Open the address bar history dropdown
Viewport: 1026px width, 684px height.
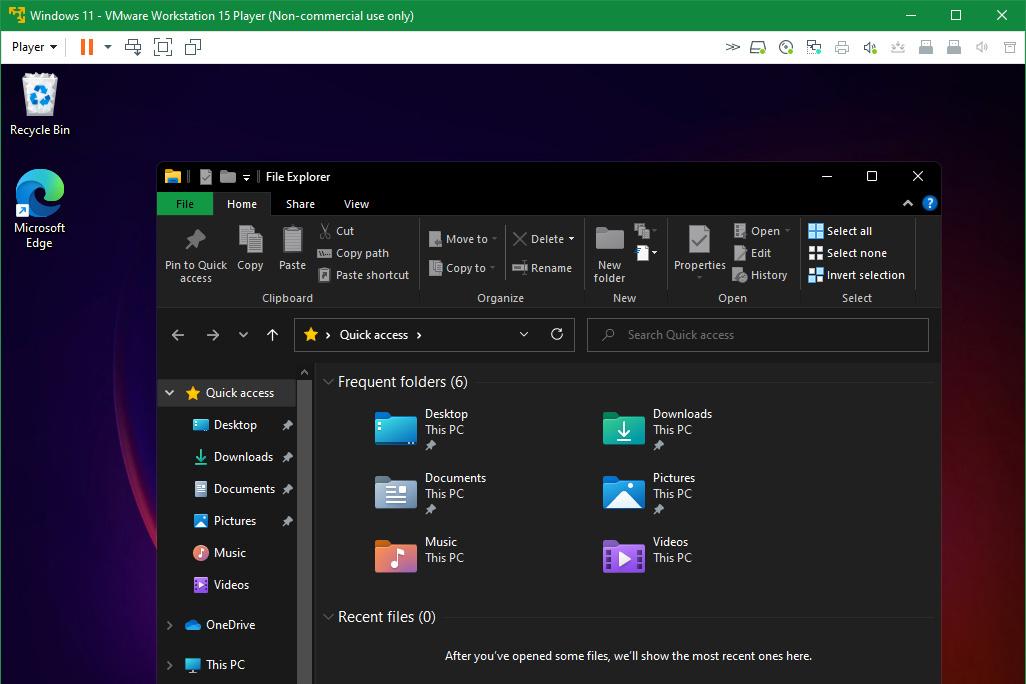tap(523, 334)
